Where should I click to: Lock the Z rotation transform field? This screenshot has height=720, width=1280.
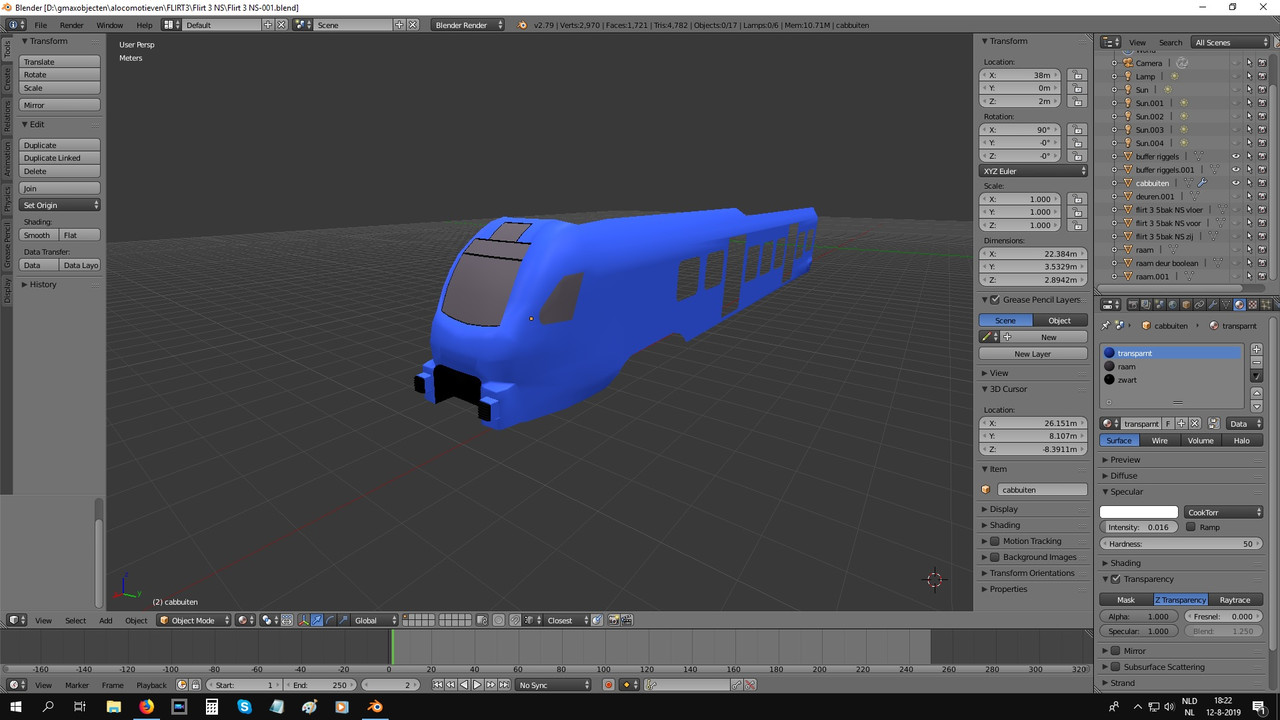[x=1076, y=156]
